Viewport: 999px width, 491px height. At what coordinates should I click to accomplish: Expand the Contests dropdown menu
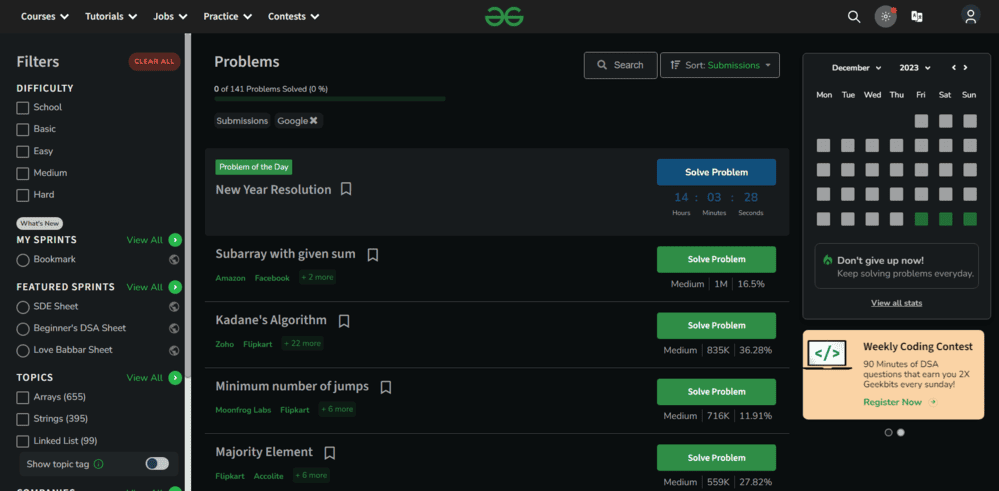[x=294, y=17]
